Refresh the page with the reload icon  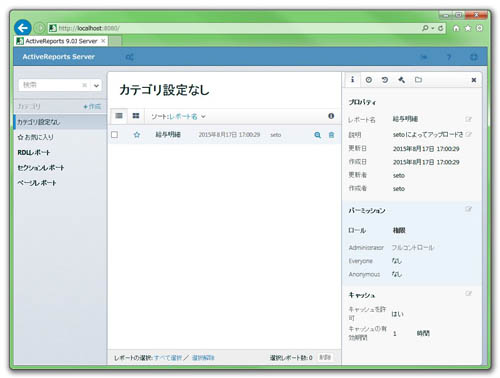tap(440, 28)
